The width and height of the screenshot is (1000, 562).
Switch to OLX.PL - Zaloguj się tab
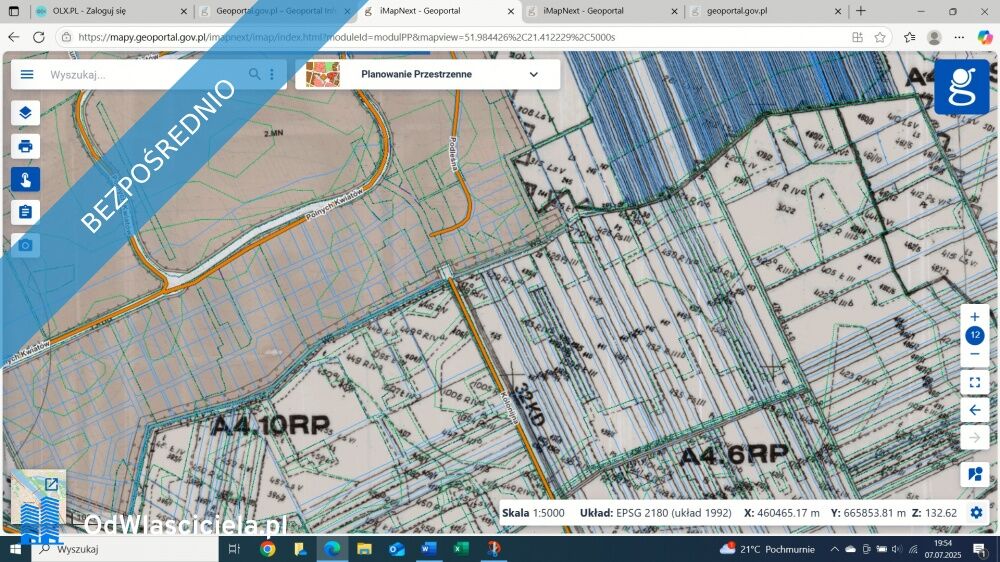(x=111, y=11)
